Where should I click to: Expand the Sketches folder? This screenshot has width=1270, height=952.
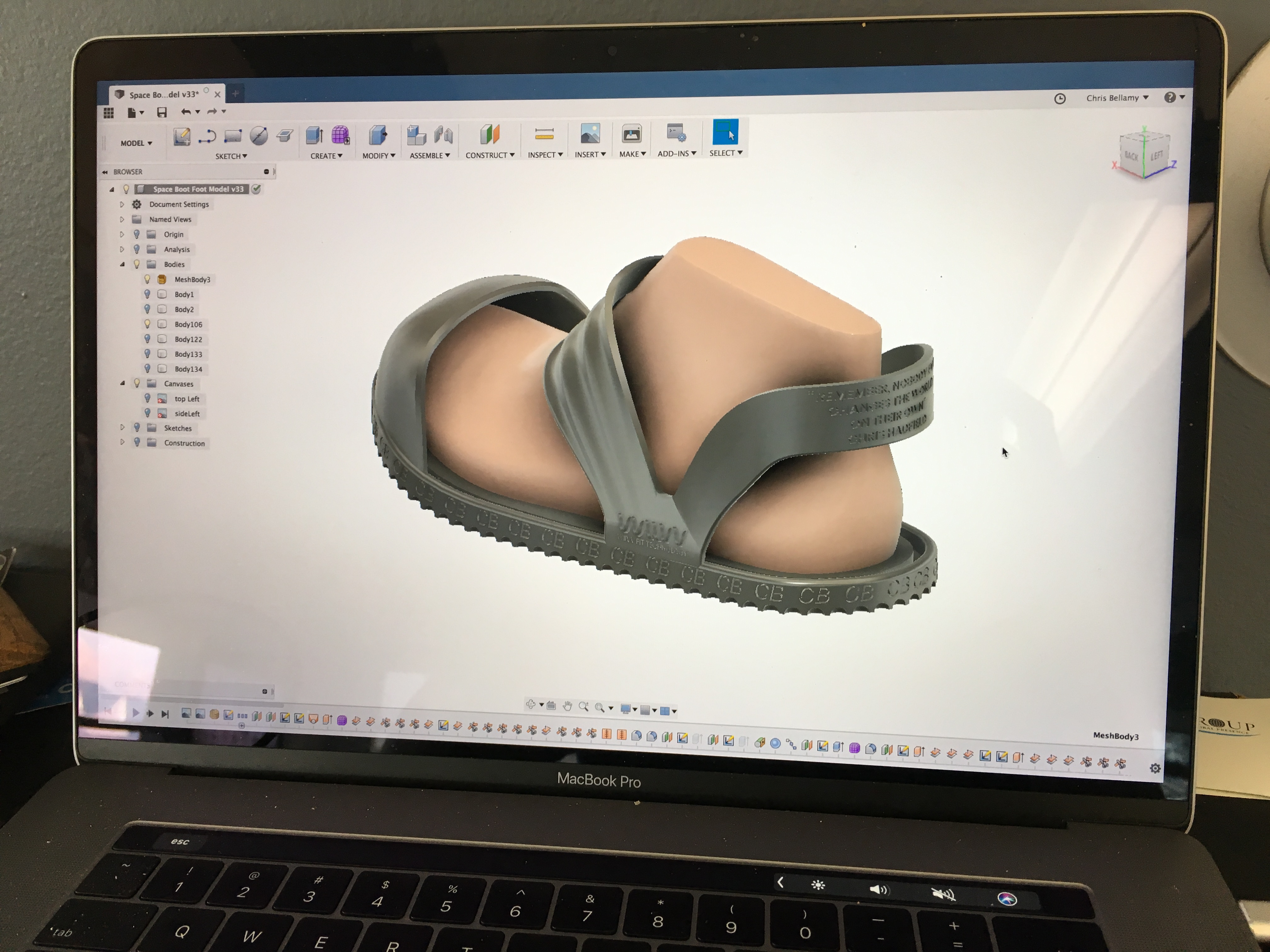pyautogui.click(x=122, y=428)
